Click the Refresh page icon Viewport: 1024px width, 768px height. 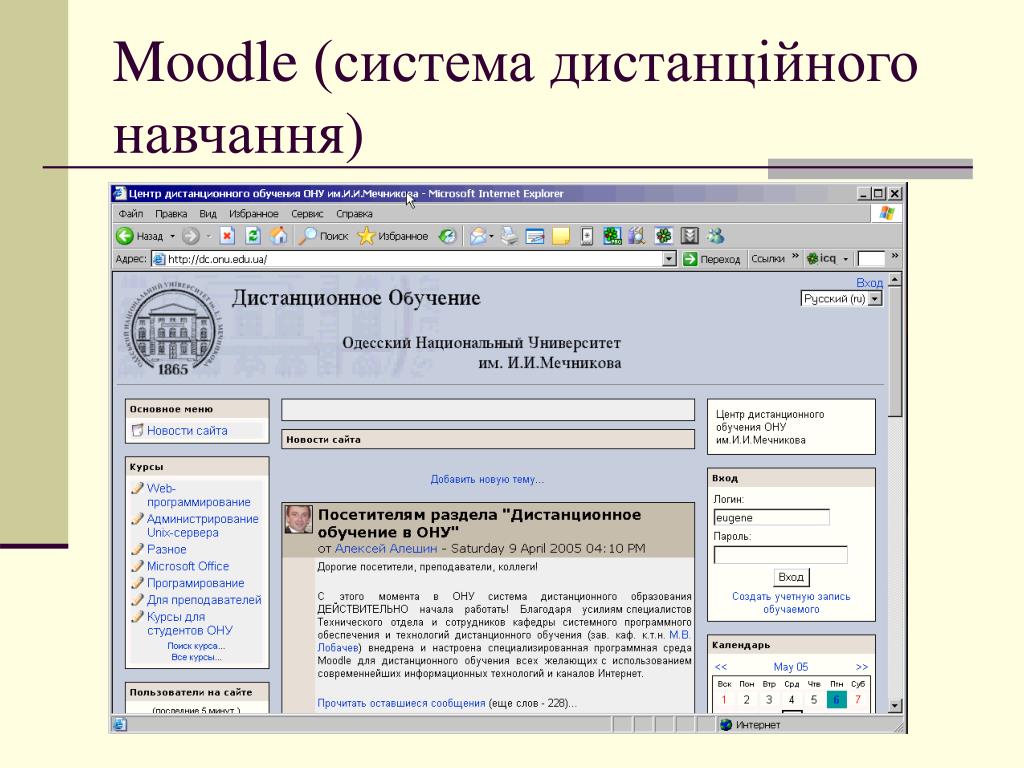pos(253,236)
